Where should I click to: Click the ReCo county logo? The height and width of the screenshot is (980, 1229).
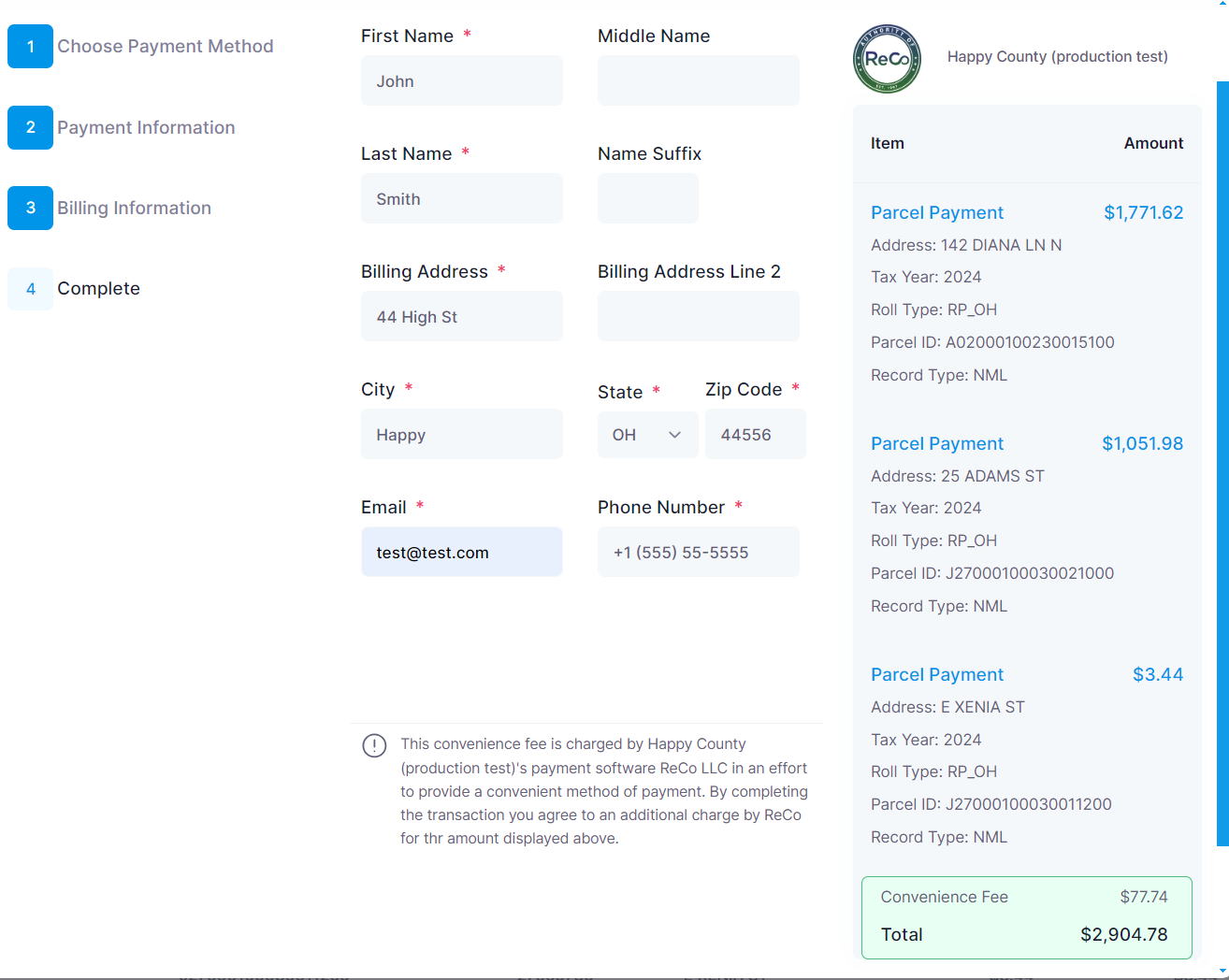[x=887, y=59]
